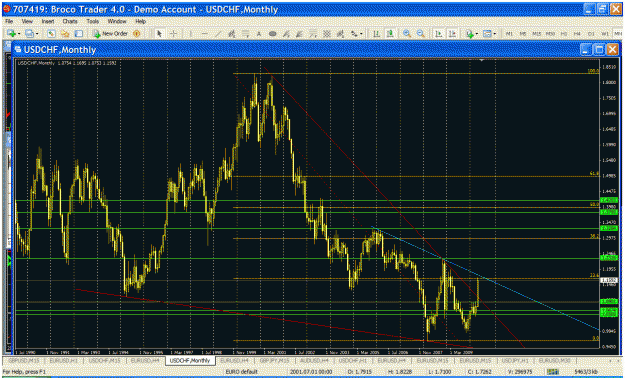Image resolution: width=625 pixels, height=378 pixels.
Task: Open the Templates toolbar icon
Action: pos(487,34)
